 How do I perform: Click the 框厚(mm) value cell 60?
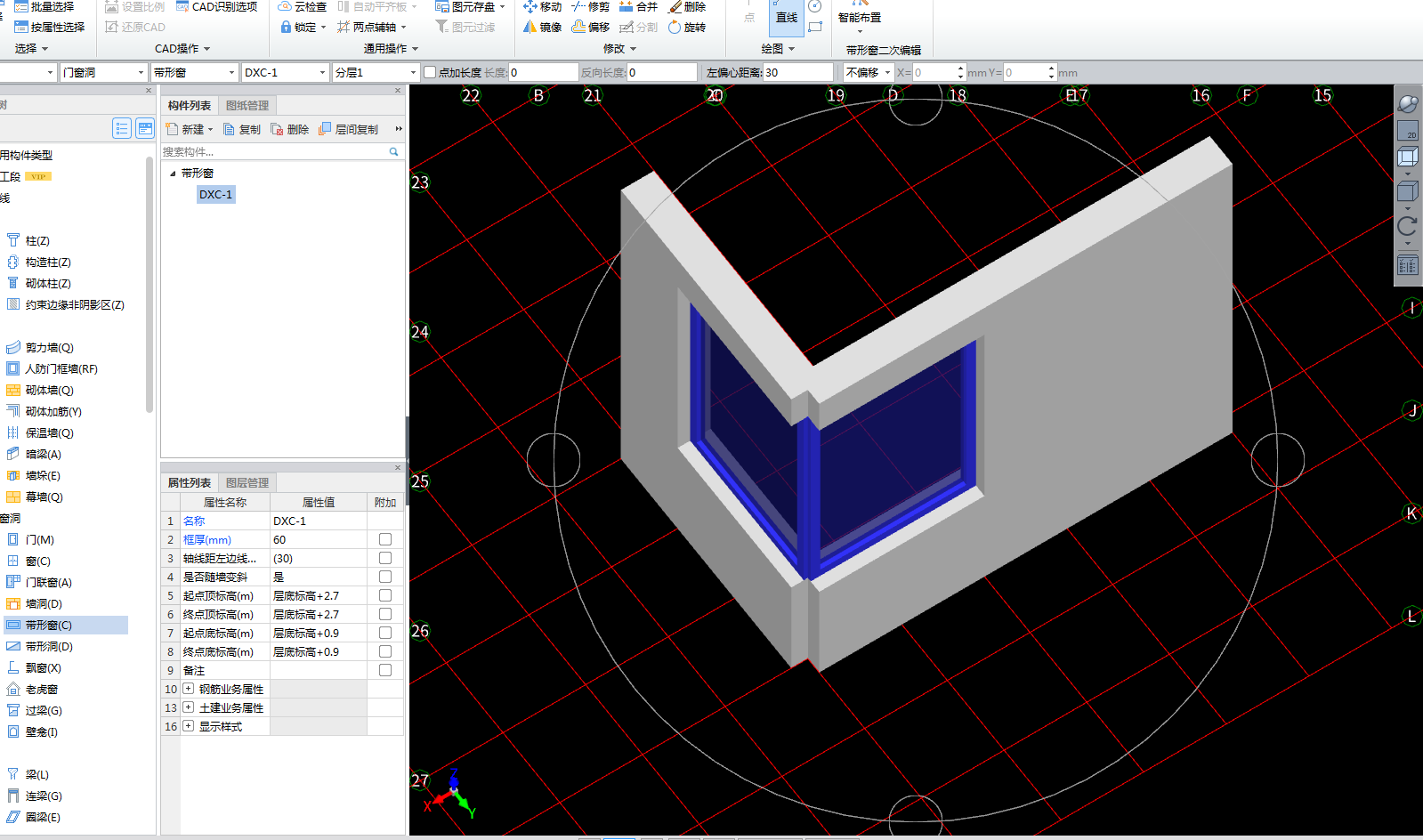[319, 539]
